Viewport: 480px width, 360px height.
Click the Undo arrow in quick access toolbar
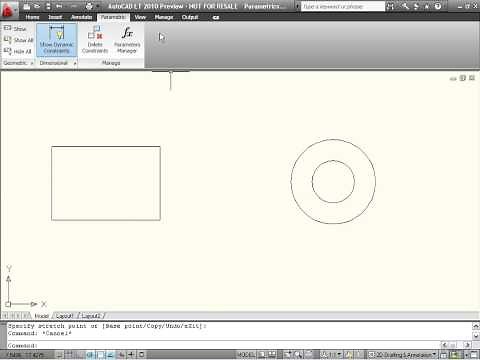59,6
